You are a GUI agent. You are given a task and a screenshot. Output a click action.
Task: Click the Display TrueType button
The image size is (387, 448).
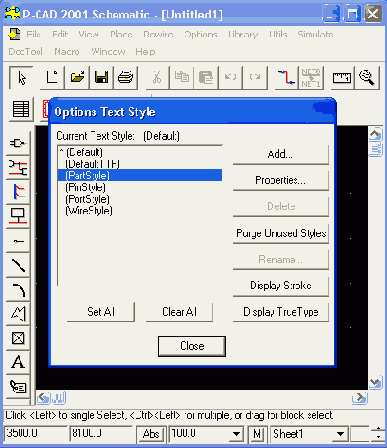tap(281, 312)
